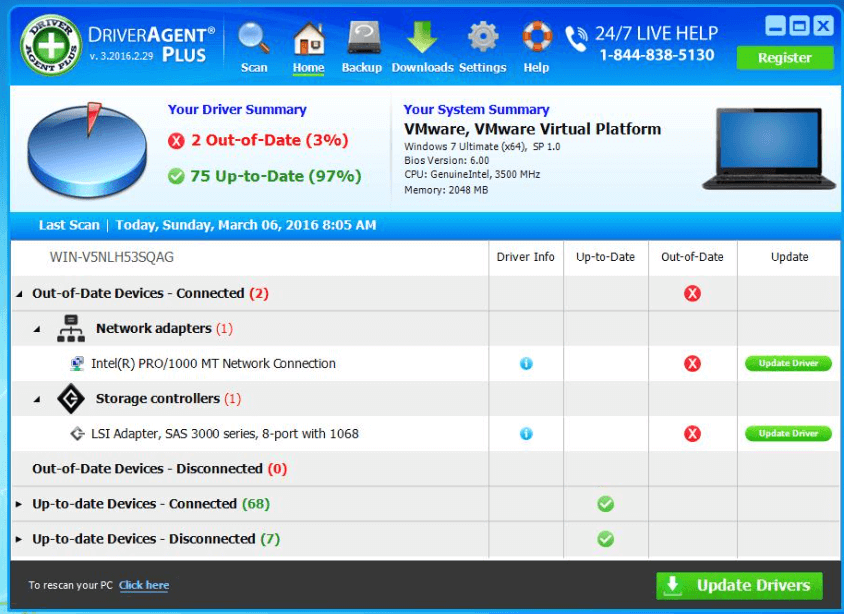Maximize the DriverAgent window
The height and width of the screenshot is (615, 844).
tap(799, 25)
